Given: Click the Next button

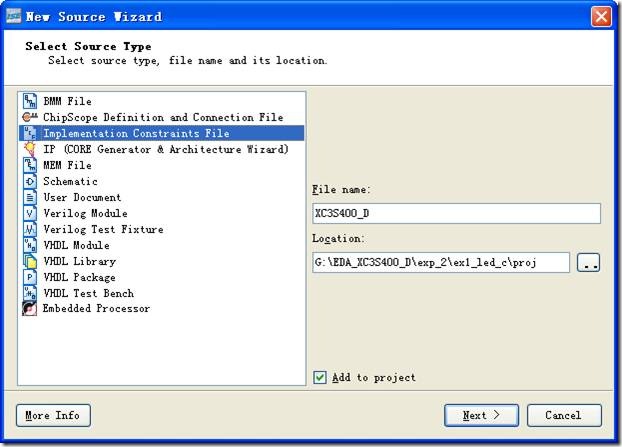Looking at the screenshot, I should pos(480,415).
